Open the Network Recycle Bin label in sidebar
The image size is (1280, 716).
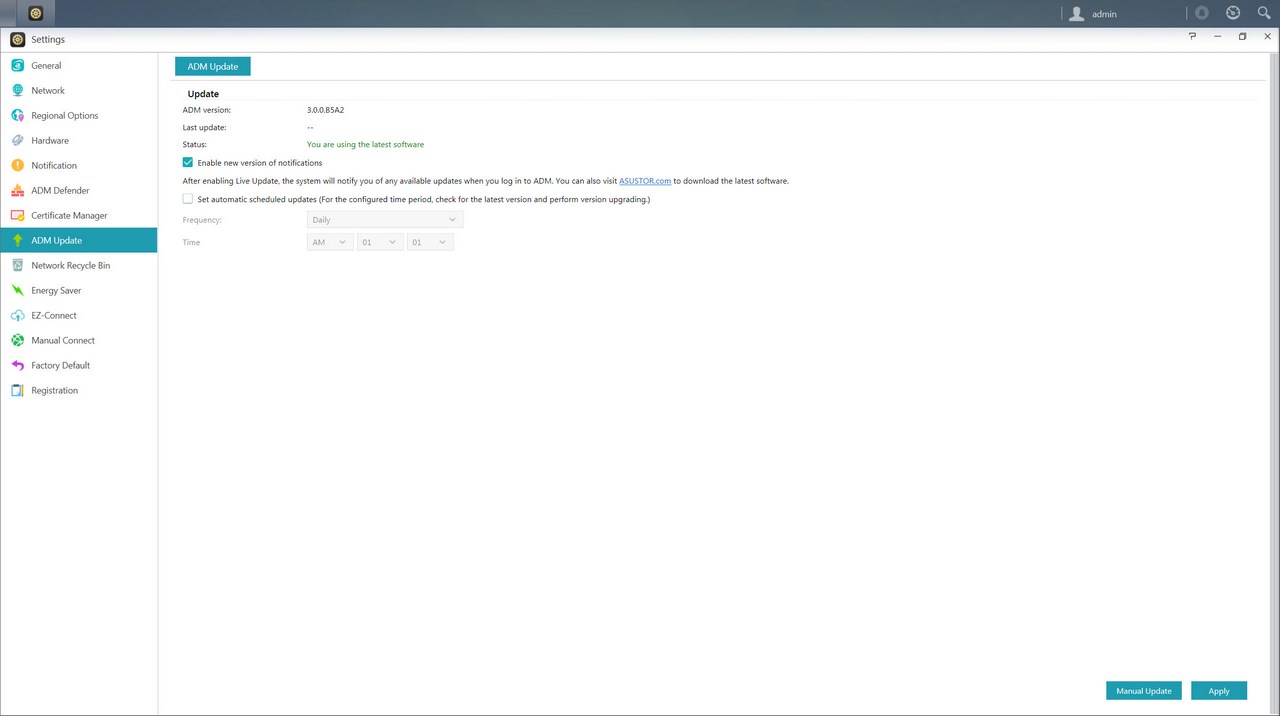(71, 266)
